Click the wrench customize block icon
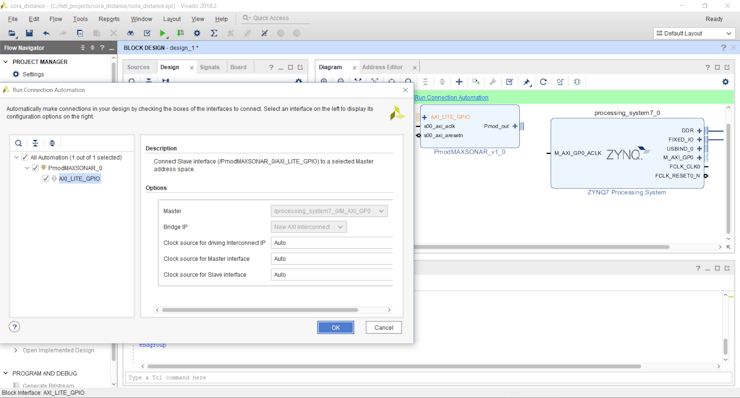 click(x=492, y=82)
